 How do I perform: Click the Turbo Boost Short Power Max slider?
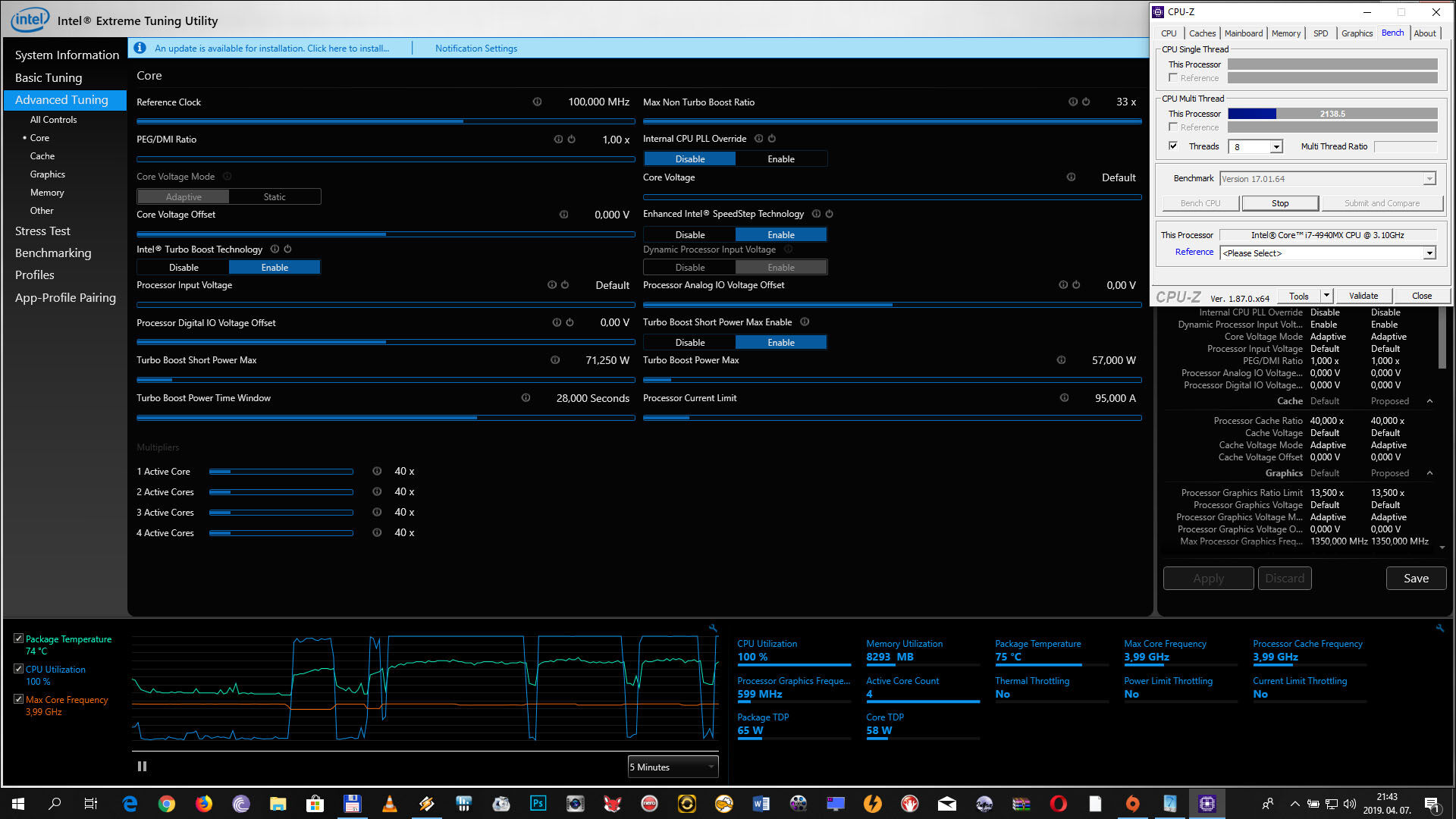point(385,380)
